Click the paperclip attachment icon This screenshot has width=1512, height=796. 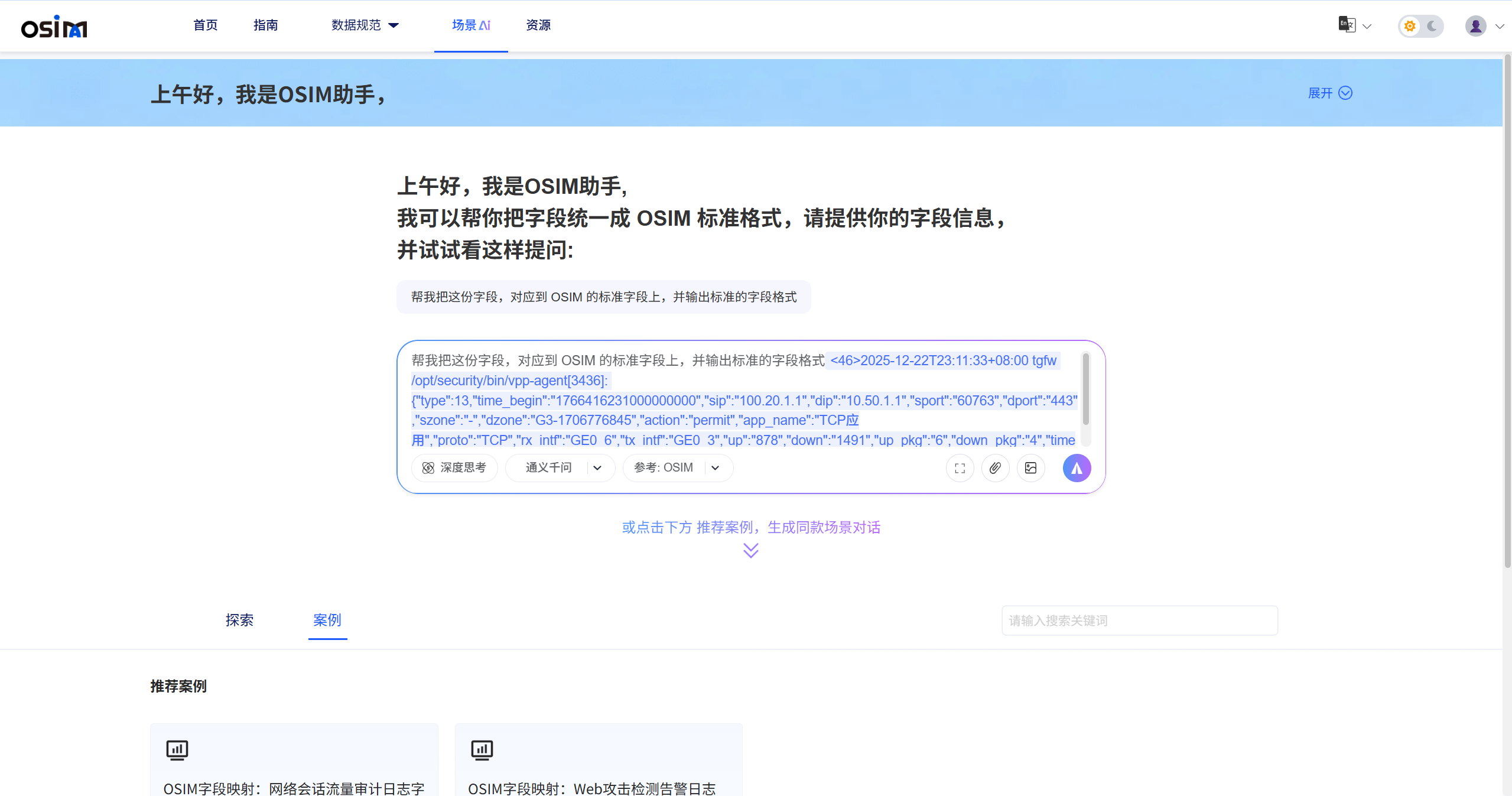(995, 468)
